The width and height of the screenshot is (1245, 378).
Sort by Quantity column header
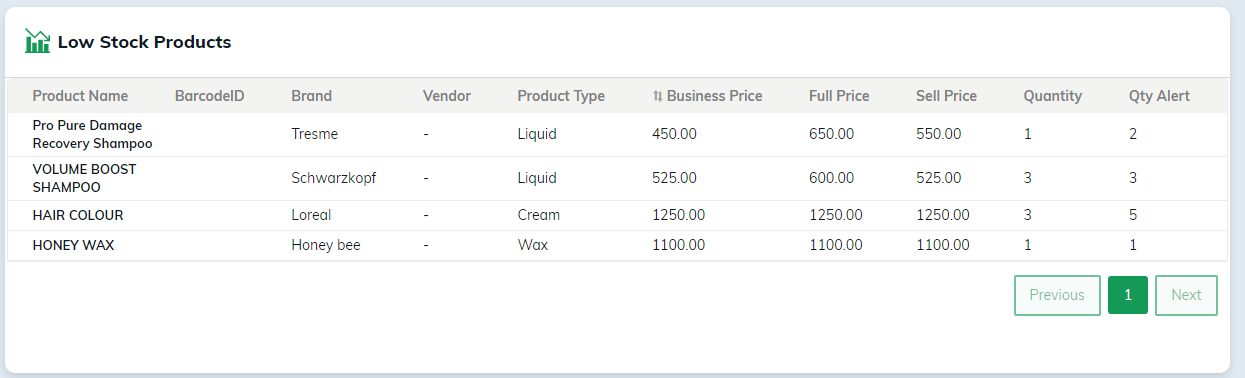click(1053, 96)
